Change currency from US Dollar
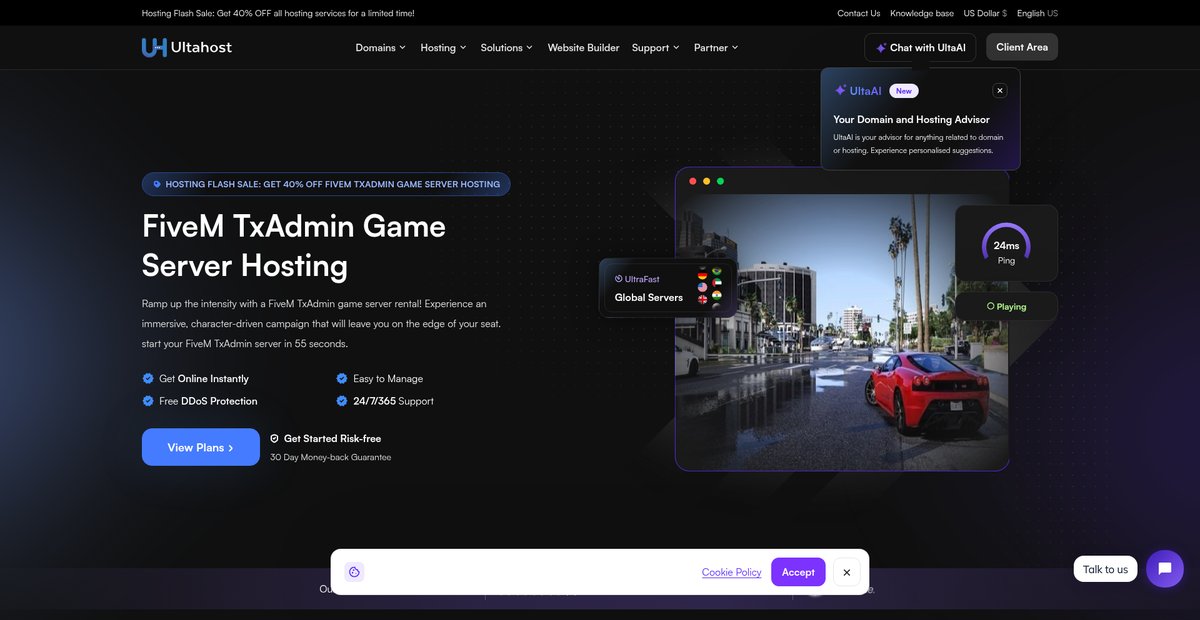Image resolution: width=1200 pixels, height=620 pixels. pyautogui.click(x=985, y=13)
